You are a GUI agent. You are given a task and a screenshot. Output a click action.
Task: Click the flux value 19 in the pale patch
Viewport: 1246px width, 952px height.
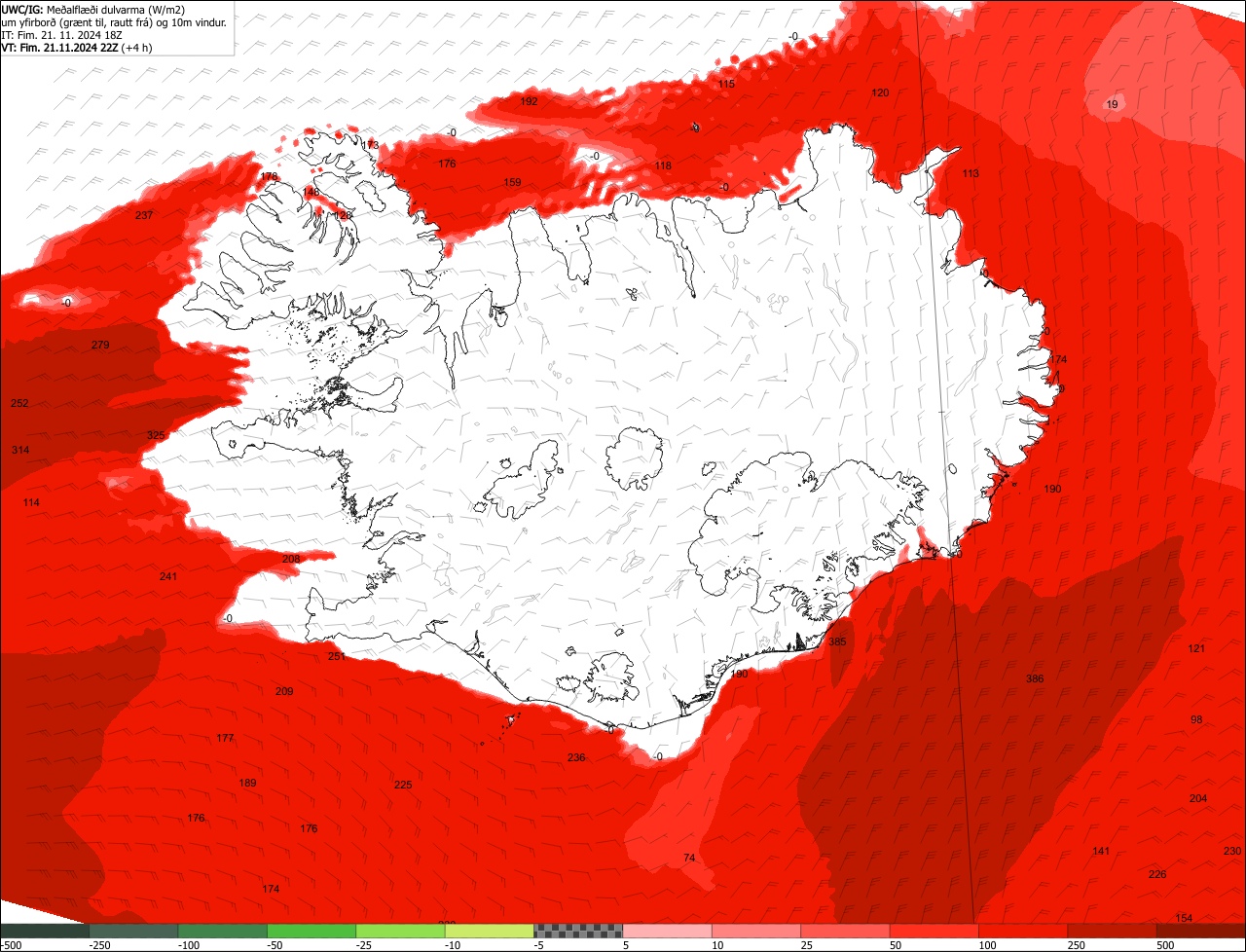1112,104
